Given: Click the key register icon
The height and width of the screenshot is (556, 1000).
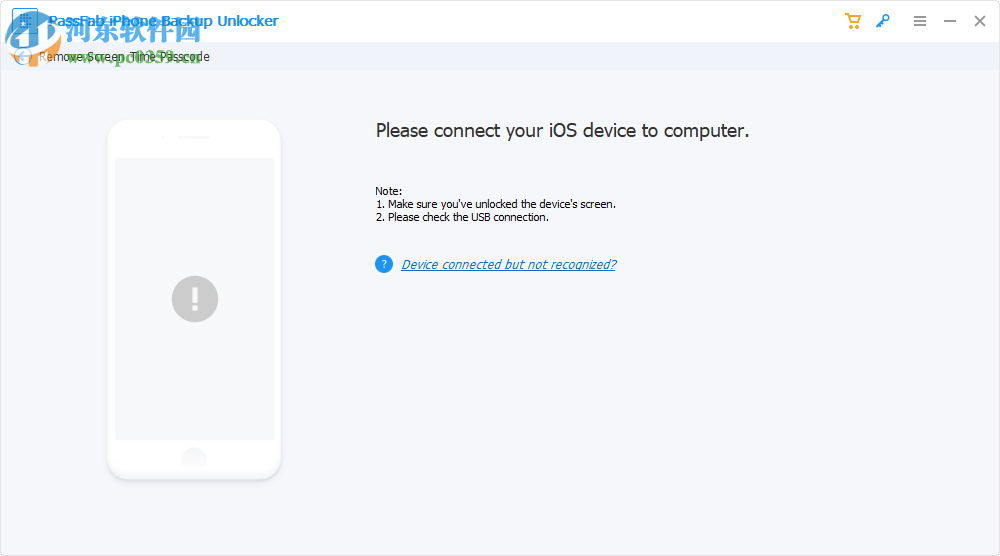Looking at the screenshot, I should [883, 21].
